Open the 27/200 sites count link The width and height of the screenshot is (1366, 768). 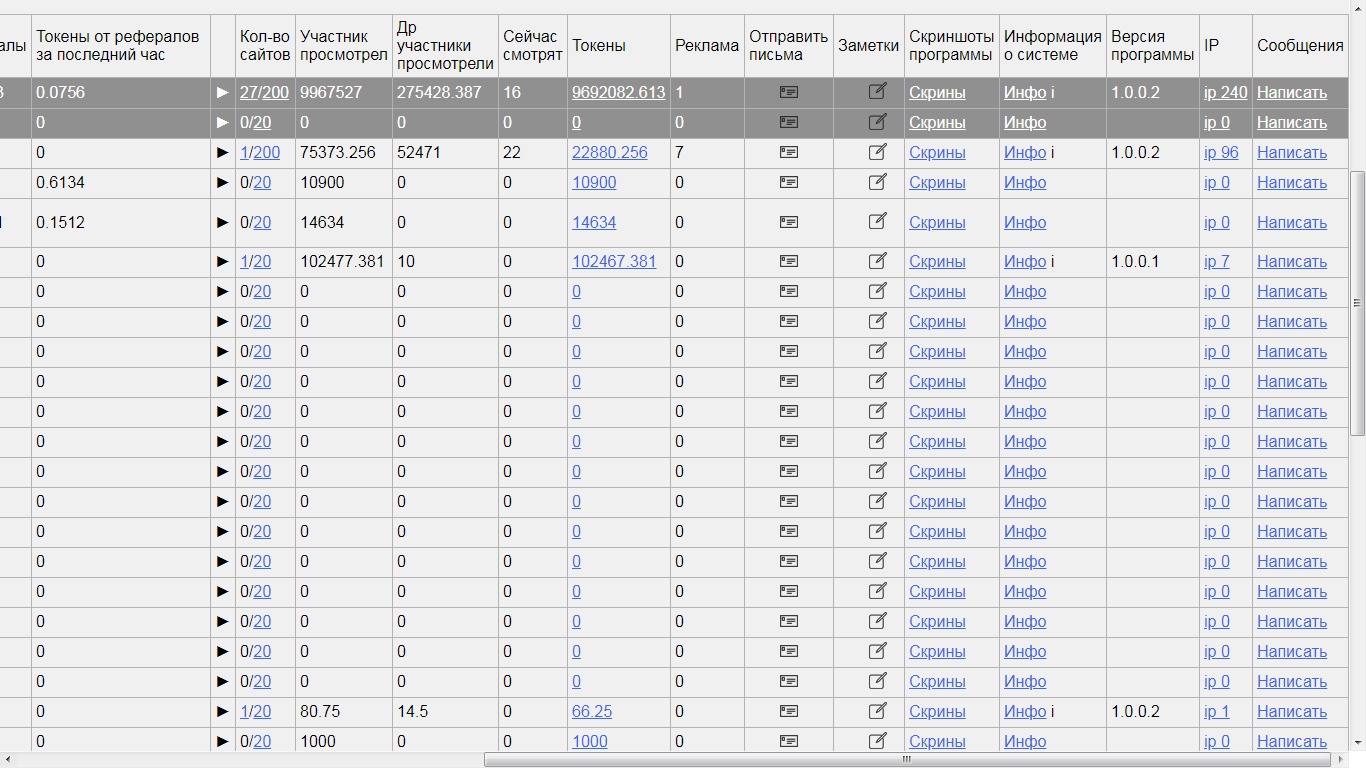pos(264,92)
